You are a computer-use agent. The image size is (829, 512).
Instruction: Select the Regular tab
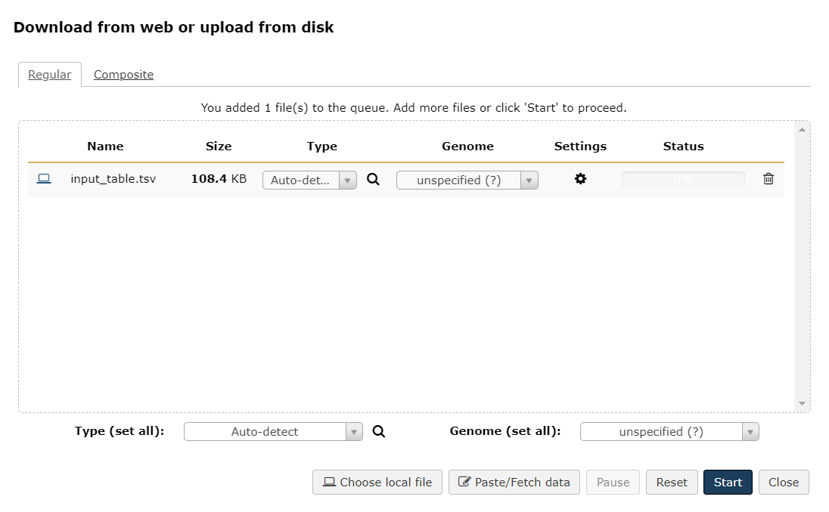(49, 75)
